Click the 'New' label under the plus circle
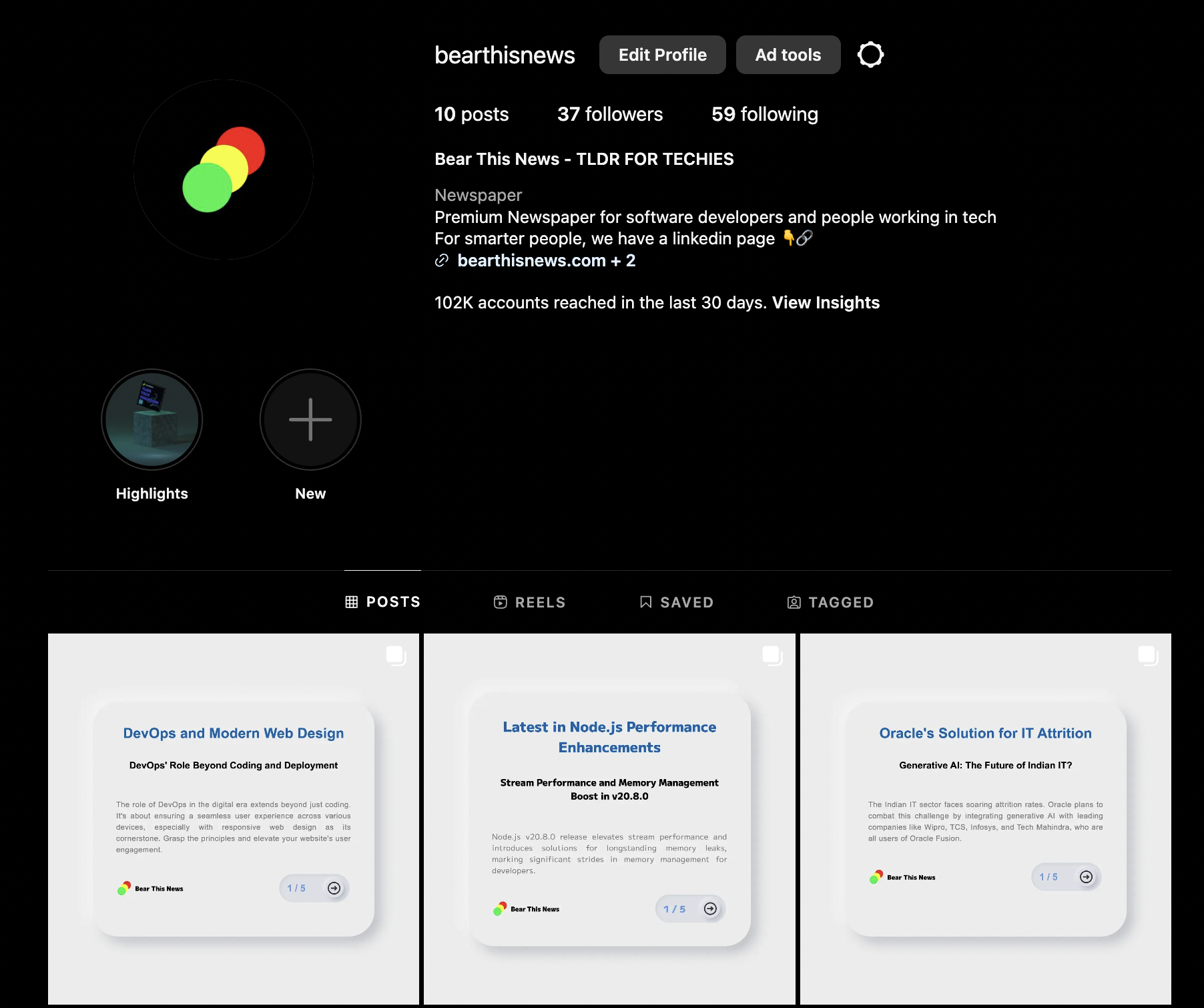Viewport: 1204px width, 1008px height. tap(310, 493)
